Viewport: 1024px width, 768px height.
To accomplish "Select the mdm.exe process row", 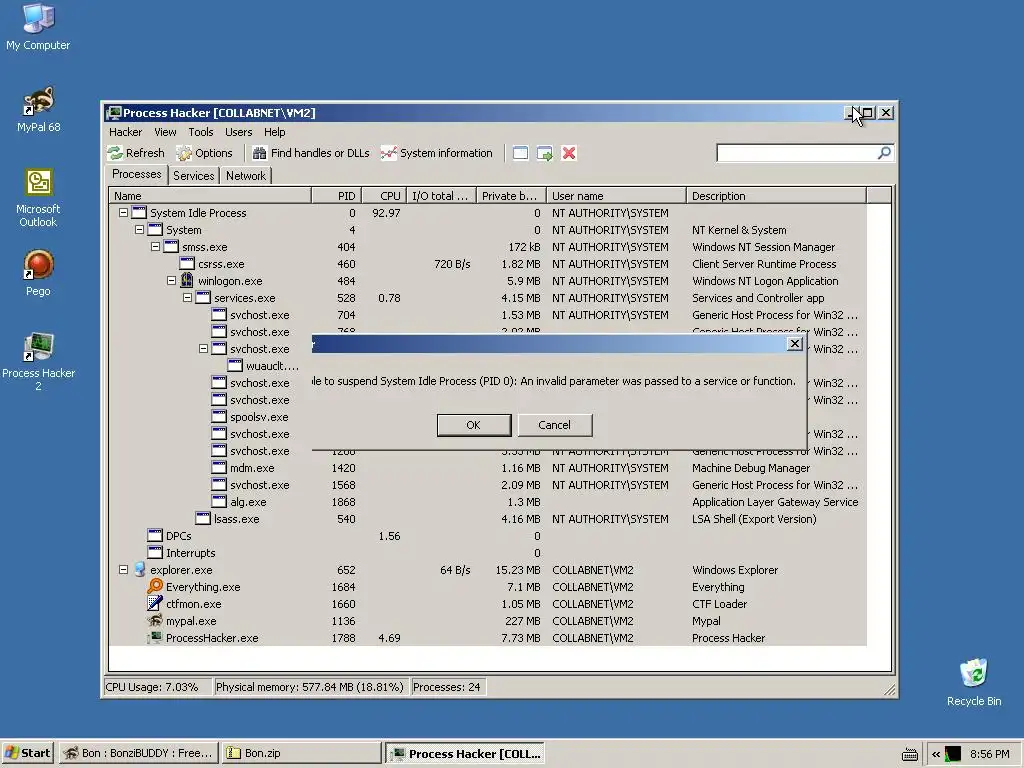I will 487,468.
